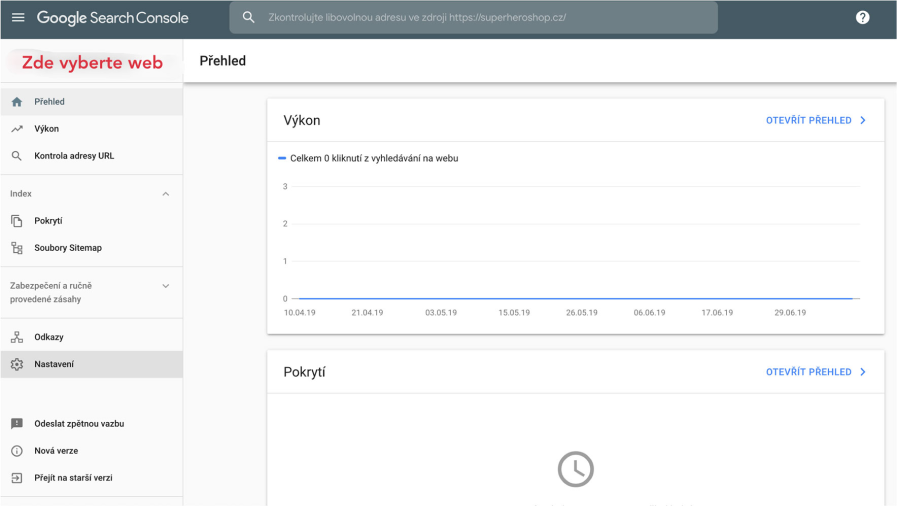Click date label 06.06.19 on chart
This screenshot has height=506, width=897.
pyautogui.click(x=649, y=313)
